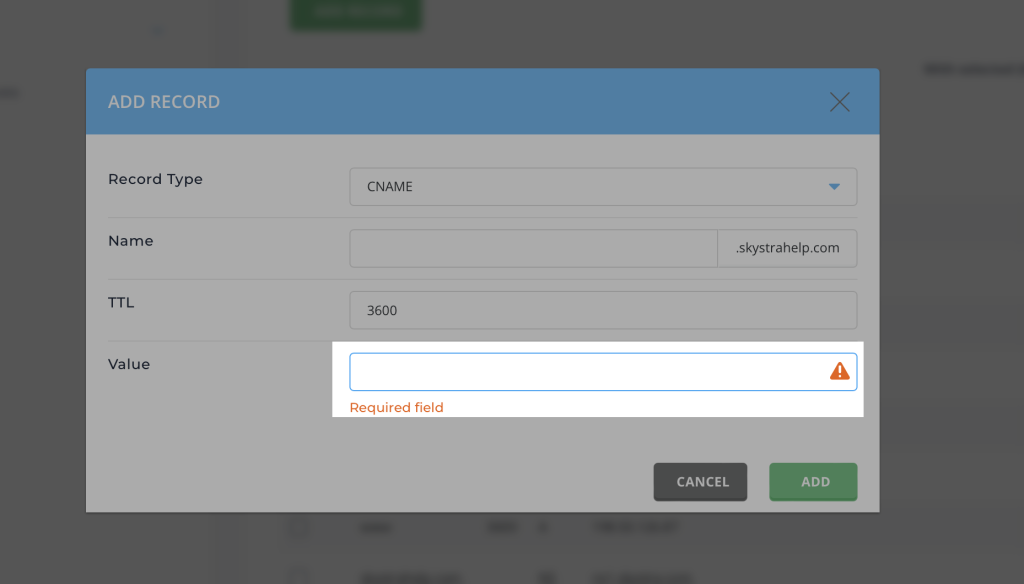
Task: Expand the Record Type dropdown arrow
Action: tap(834, 187)
